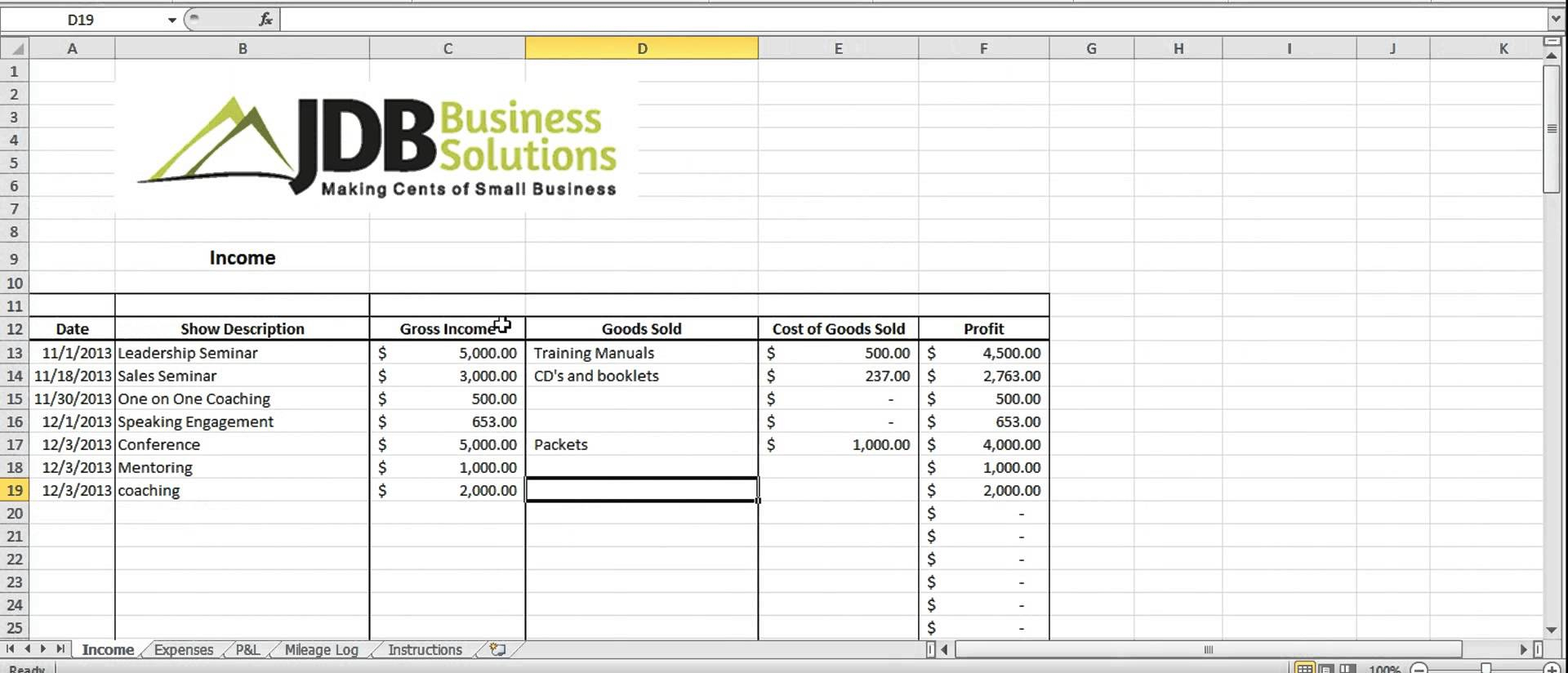Select the 11/18/2013 date cell

pos(72,376)
